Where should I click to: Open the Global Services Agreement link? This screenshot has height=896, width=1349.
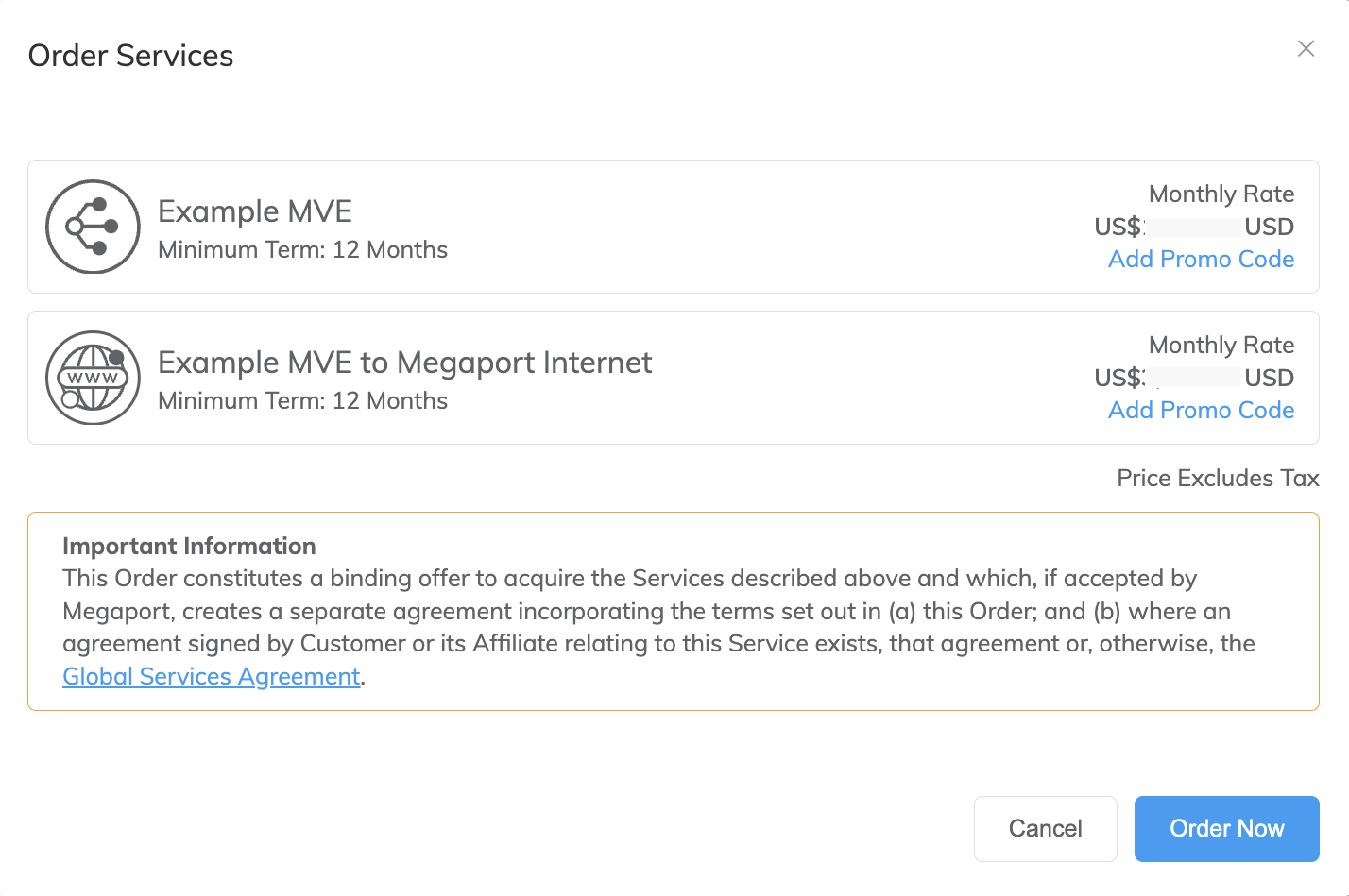tap(212, 677)
